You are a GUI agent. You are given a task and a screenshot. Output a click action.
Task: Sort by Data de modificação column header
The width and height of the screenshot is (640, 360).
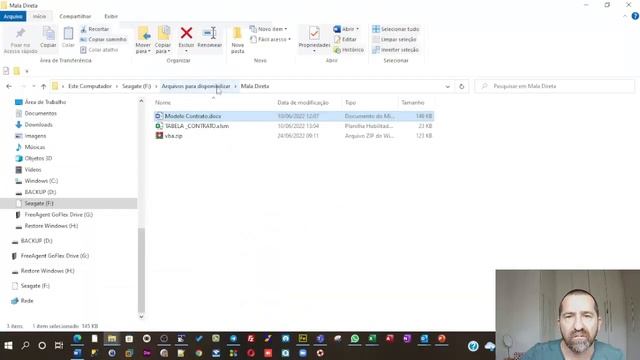[303, 102]
